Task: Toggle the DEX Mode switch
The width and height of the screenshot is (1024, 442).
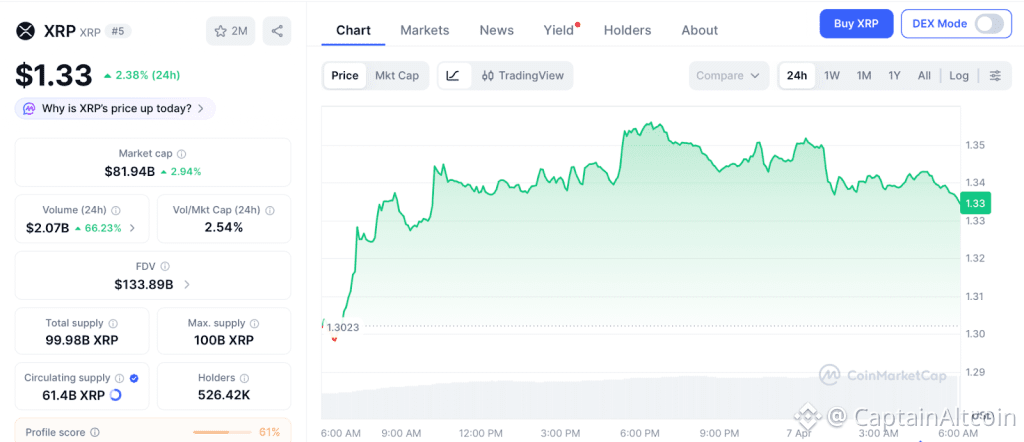Action: [x=988, y=24]
